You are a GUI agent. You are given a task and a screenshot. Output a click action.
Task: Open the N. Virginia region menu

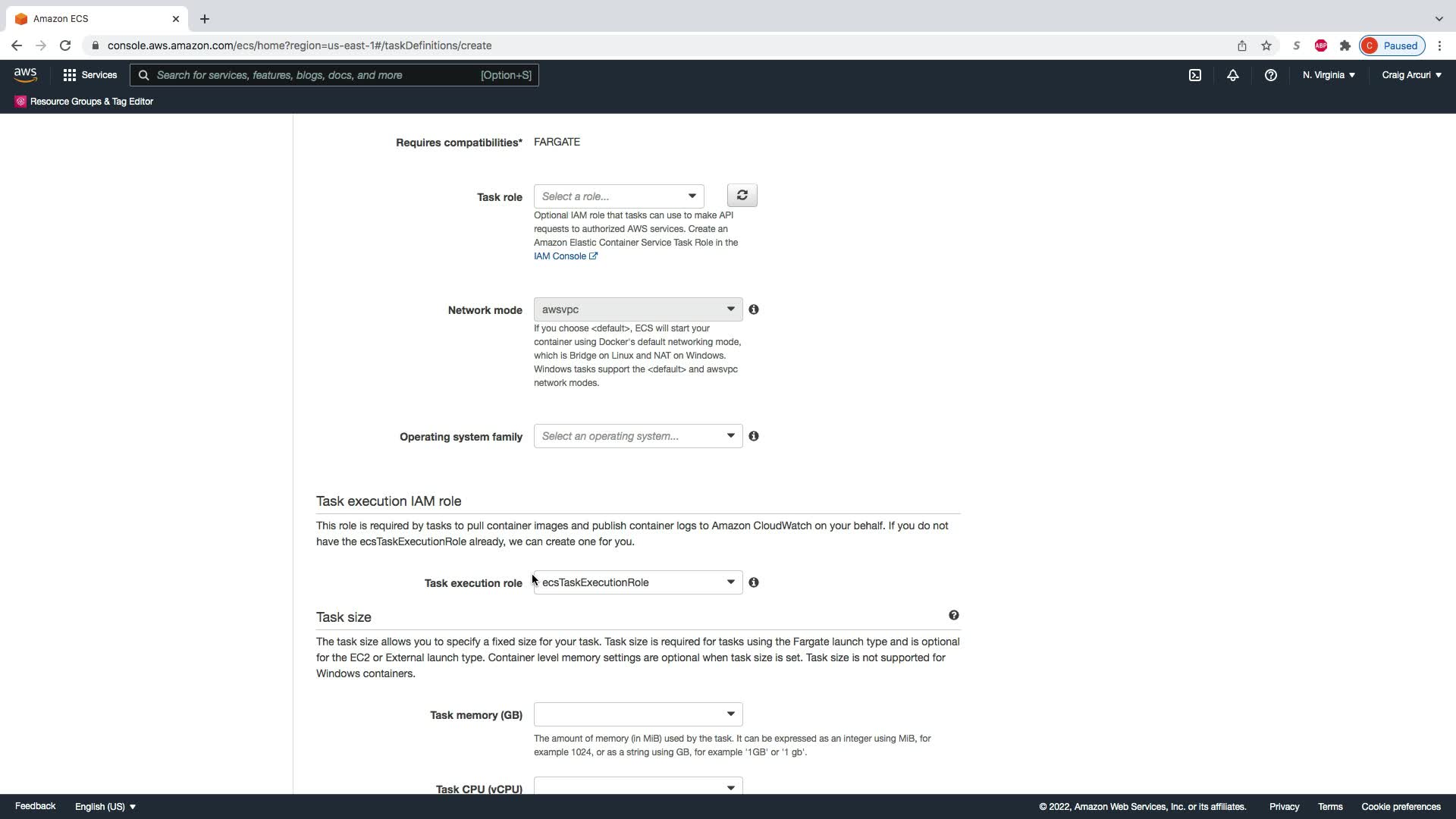(x=1329, y=75)
